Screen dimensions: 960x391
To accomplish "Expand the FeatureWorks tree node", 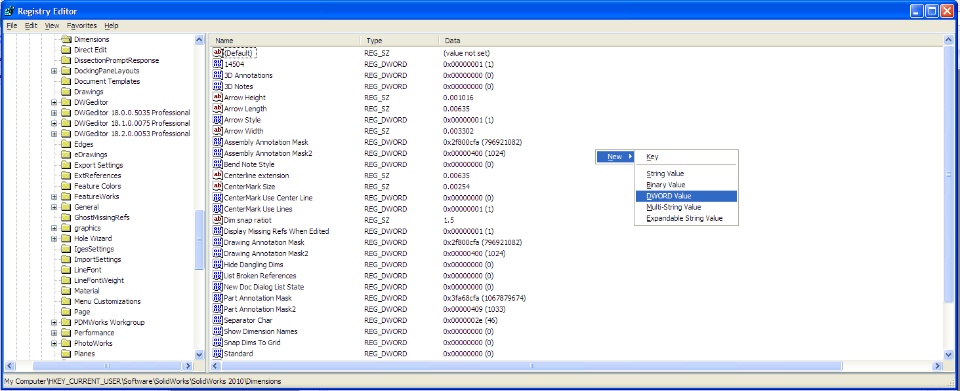I will [x=54, y=196].
